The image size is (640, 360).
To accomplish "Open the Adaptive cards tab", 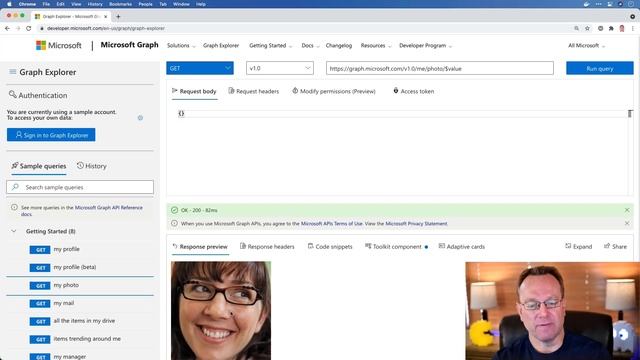I will tap(462, 247).
